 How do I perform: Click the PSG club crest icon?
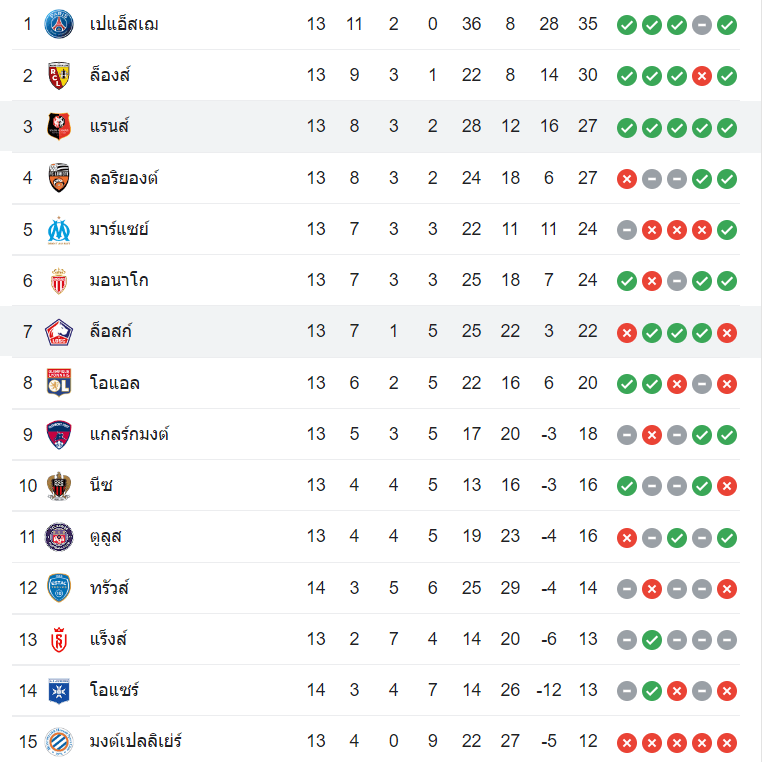tap(59, 23)
